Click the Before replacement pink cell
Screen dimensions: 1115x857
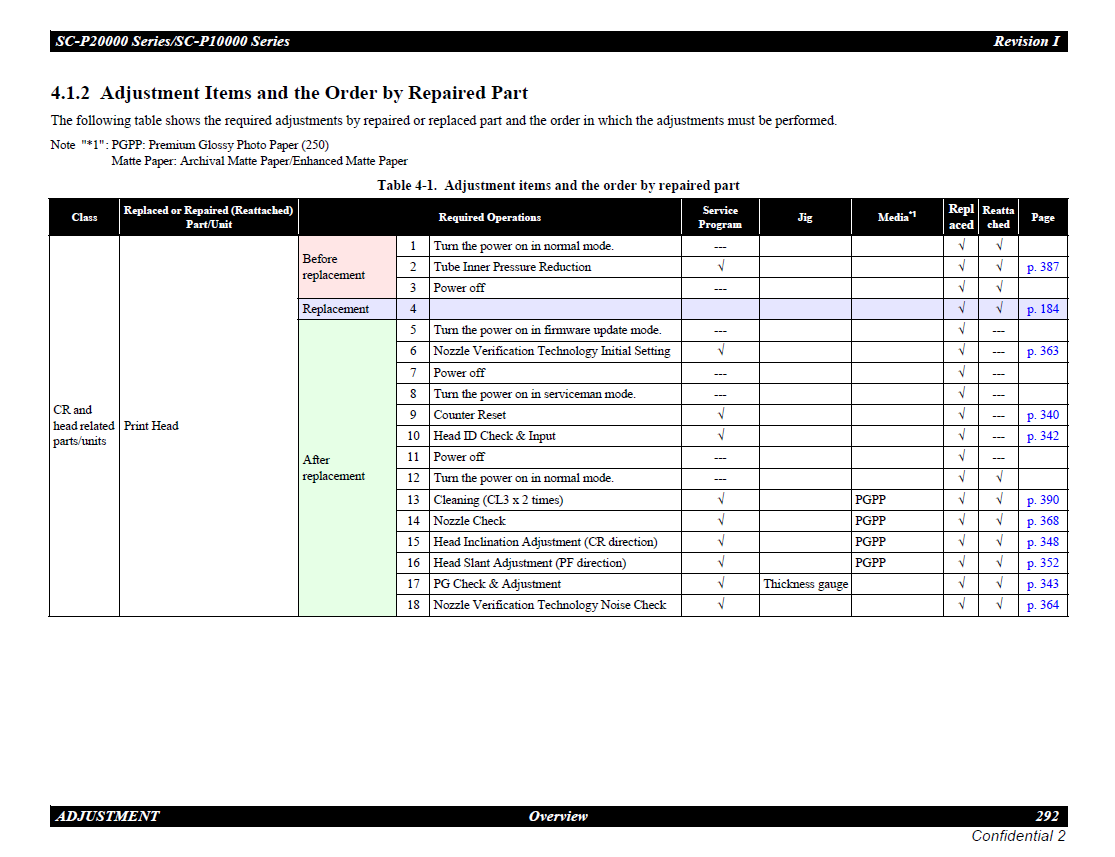click(x=334, y=267)
